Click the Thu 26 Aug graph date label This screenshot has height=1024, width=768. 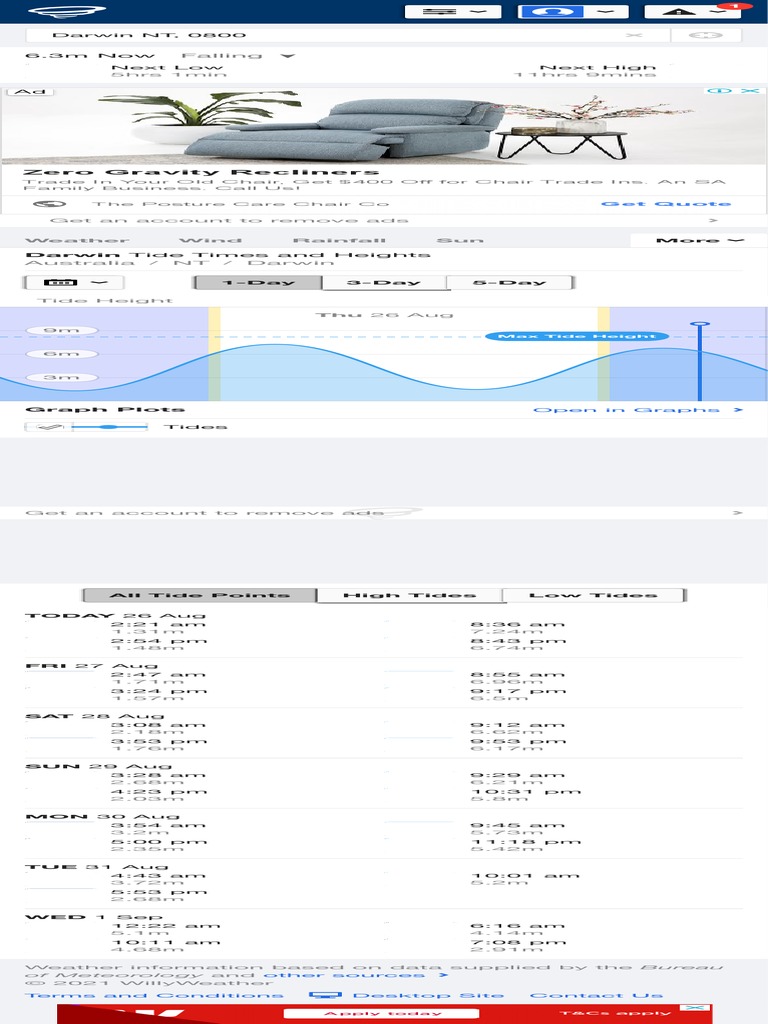click(x=384, y=315)
